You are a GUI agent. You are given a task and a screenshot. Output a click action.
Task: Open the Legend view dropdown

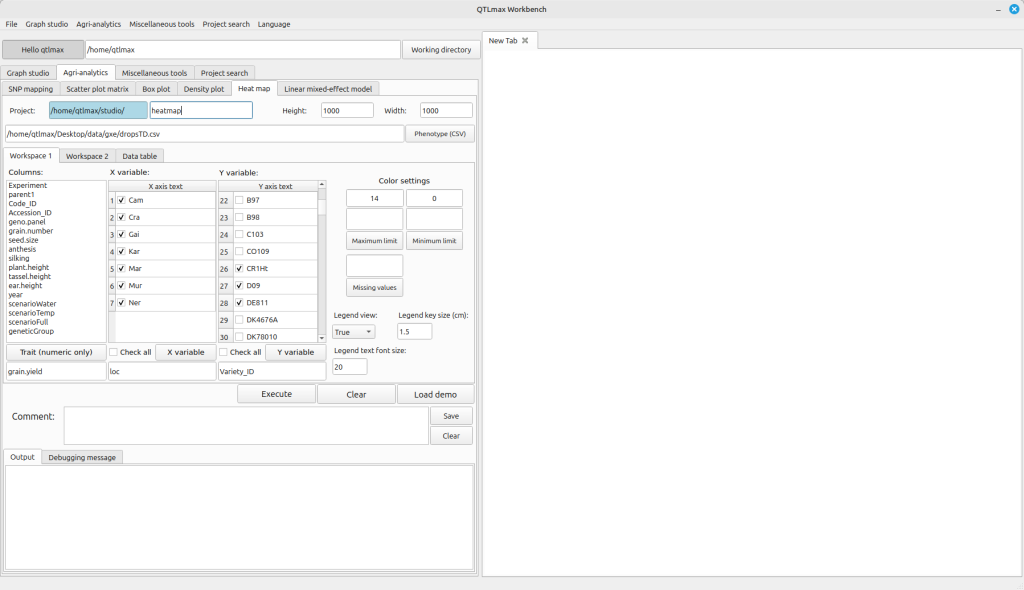coord(354,332)
